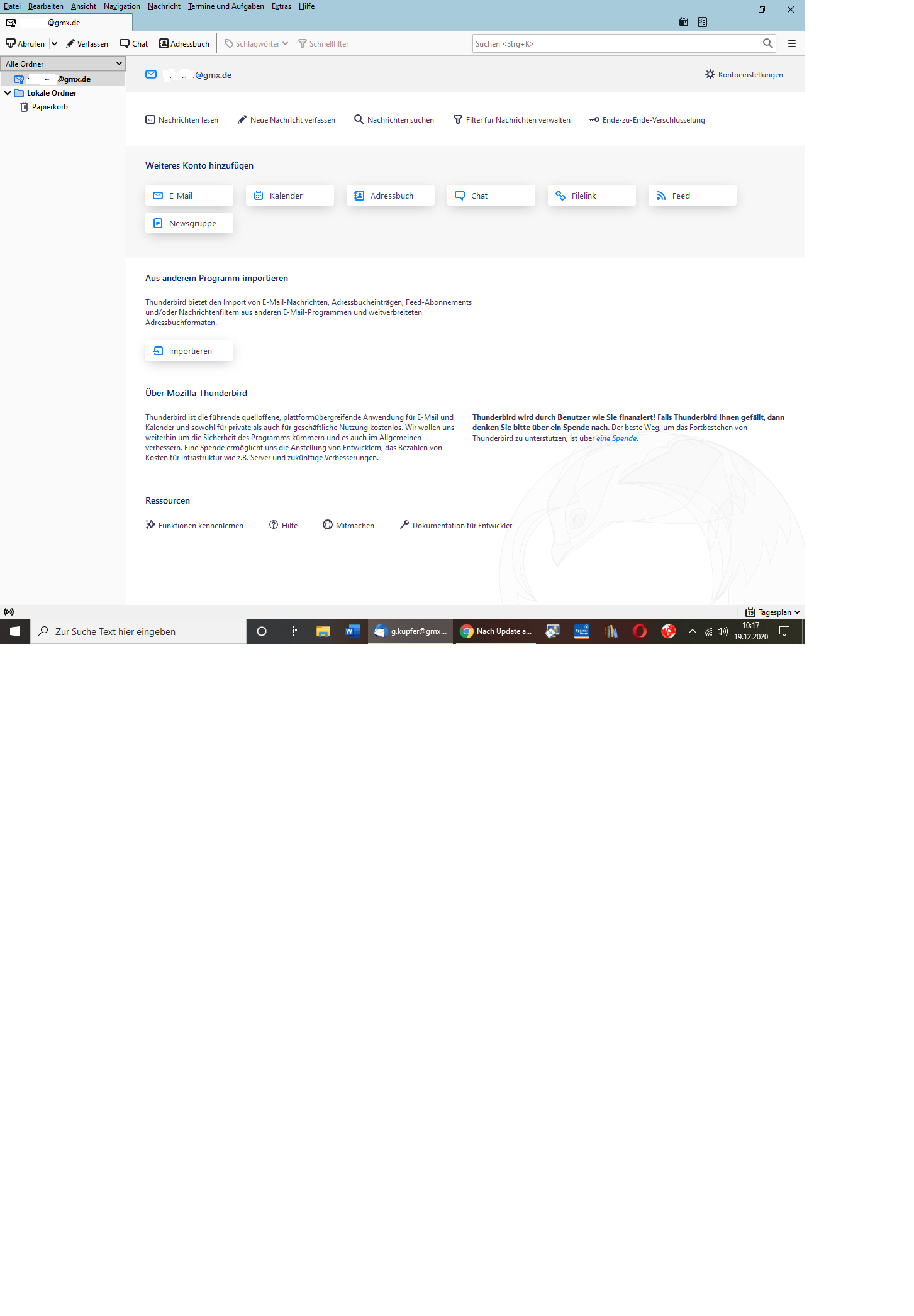Screen dimensions: 914x1316
Task: Open the Thunderbird hamburger menu
Action: [792, 43]
